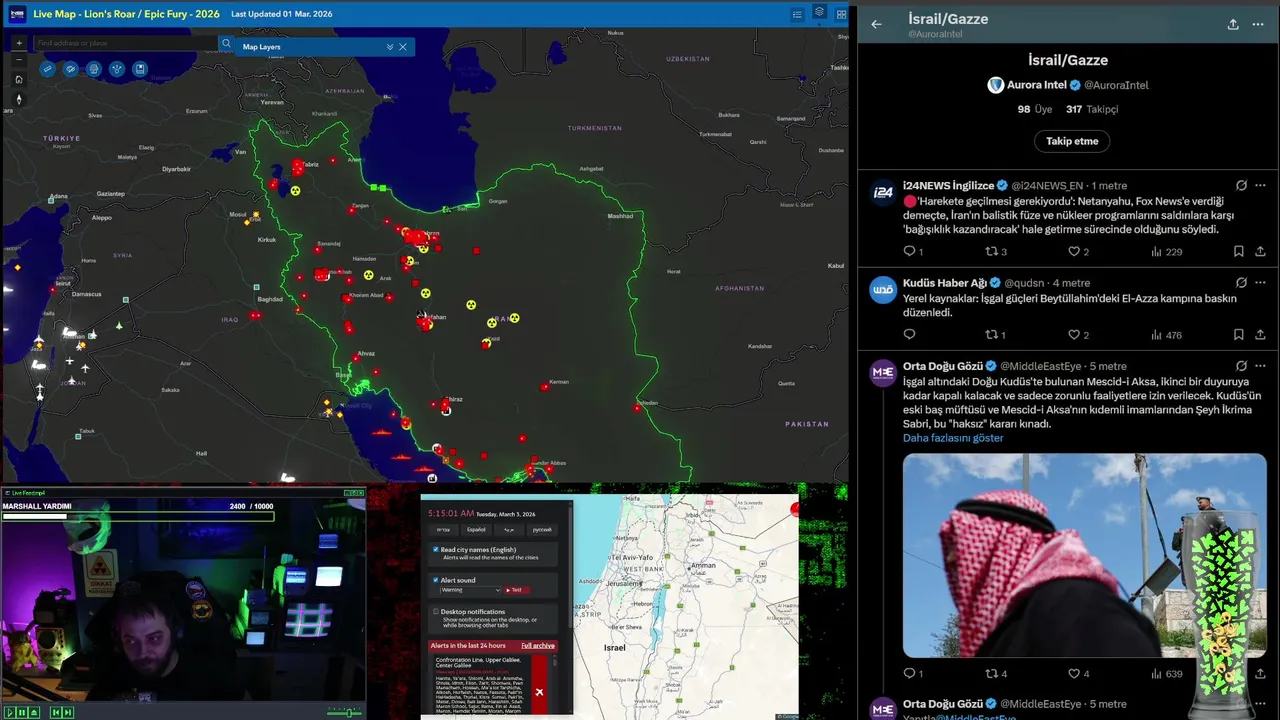
Task: Open more options for İsrail/Gazze list
Action: click(x=1260, y=24)
